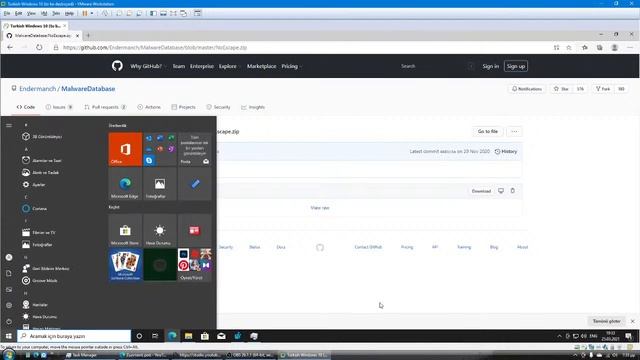Viewport: 640px width, 360px height.
Task: Star the repository
Action: [561, 89]
